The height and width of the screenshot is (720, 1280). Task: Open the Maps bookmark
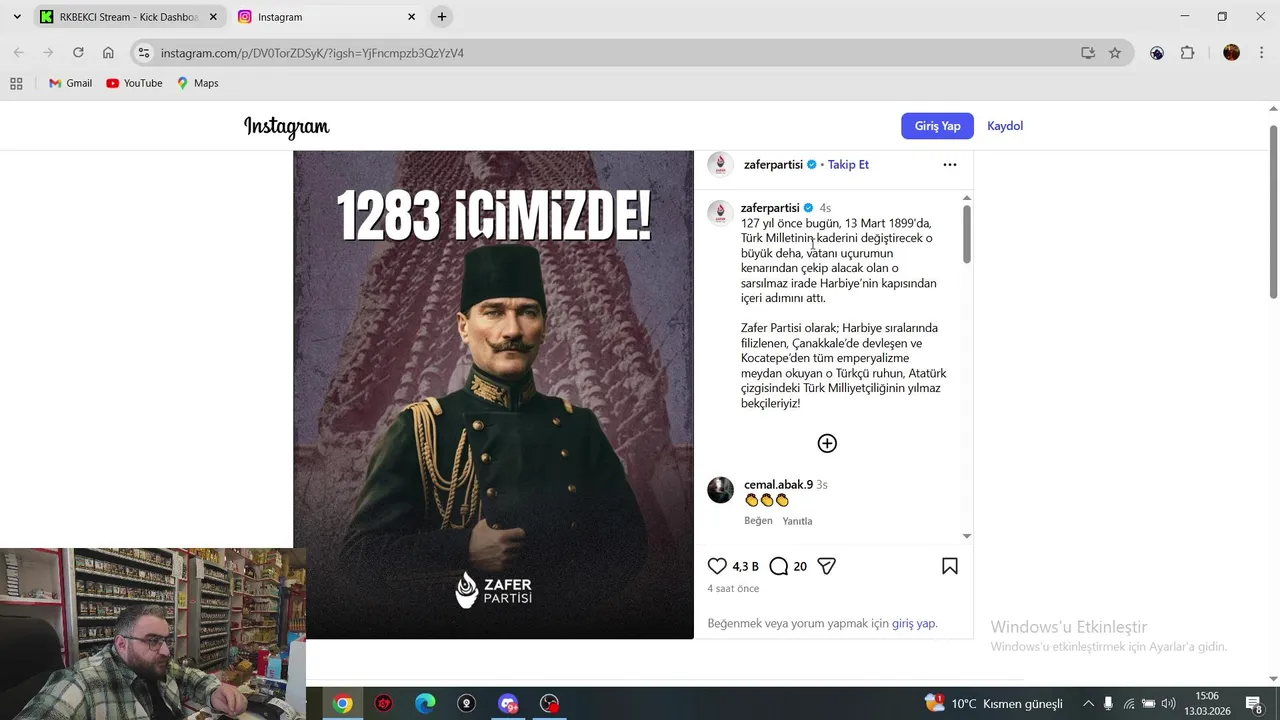pos(197,83)
